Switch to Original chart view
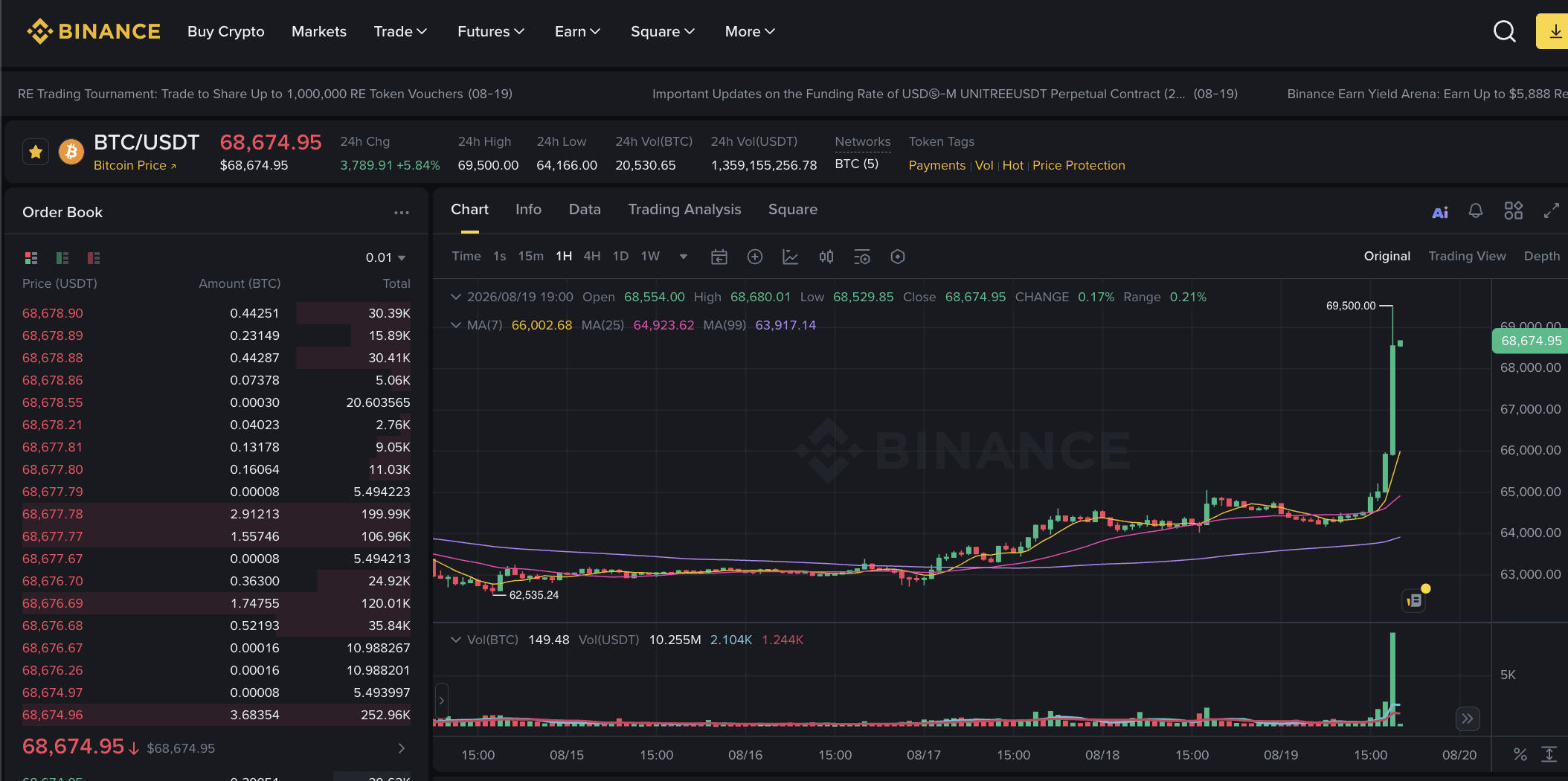The image size is (1568, 781). (1387, 256)
